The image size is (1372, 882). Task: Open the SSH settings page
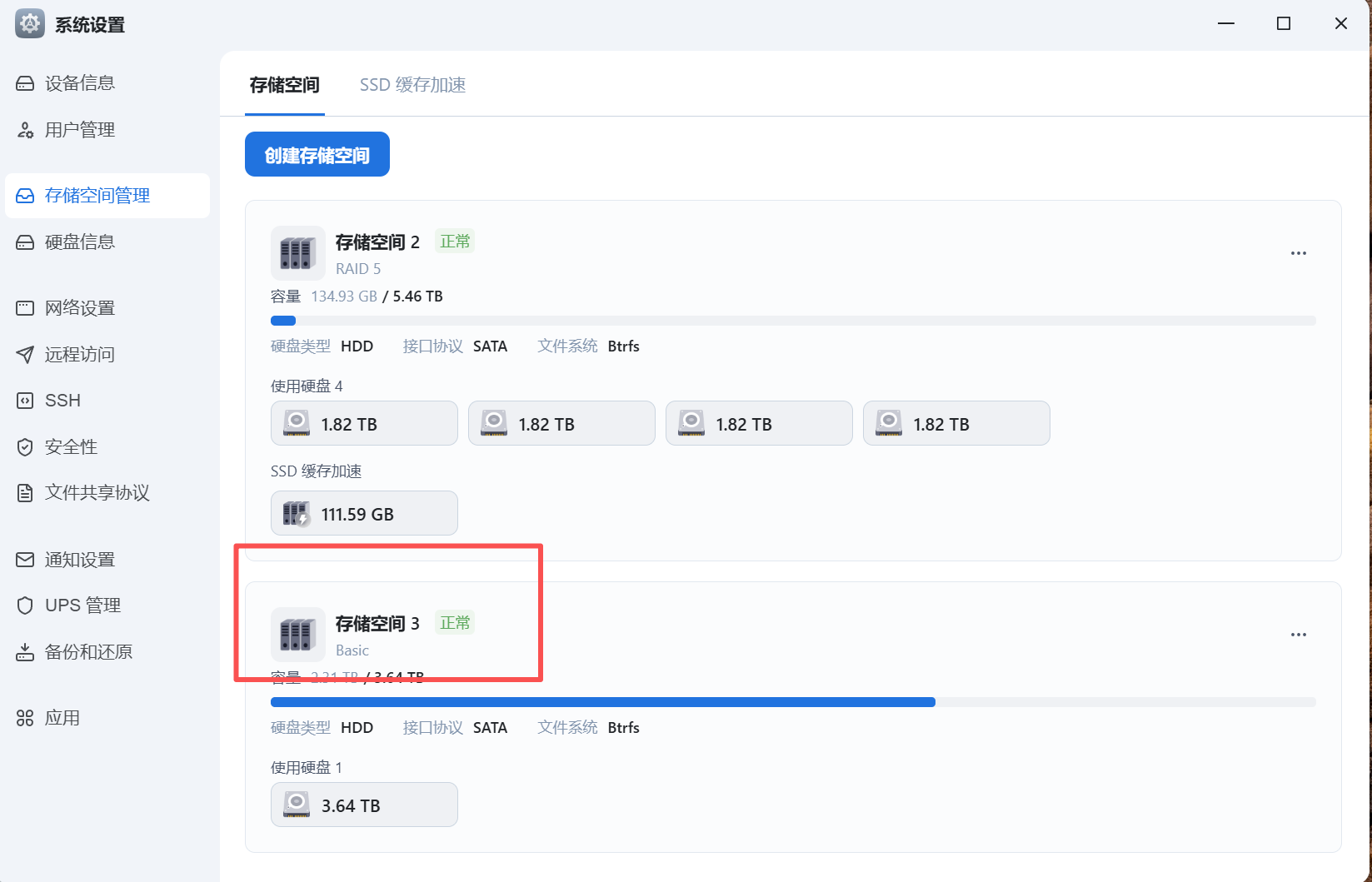tap(62, 401)
